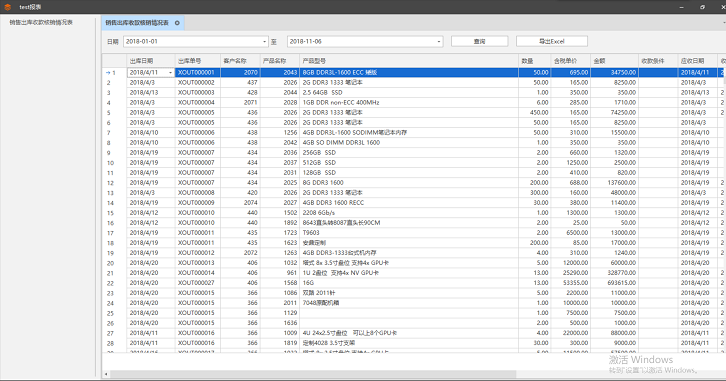Click the 512GB SSD product cell

click(x=409, y=162)
